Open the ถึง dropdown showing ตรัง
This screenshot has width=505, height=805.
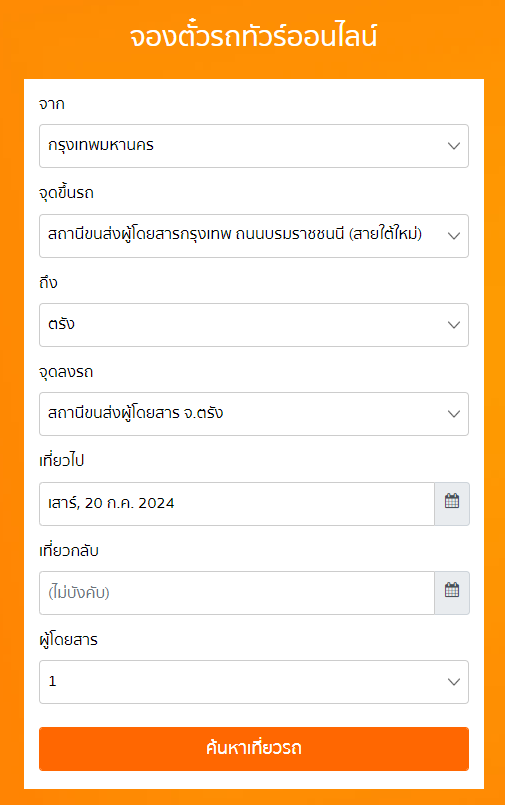tap(254, 324)
